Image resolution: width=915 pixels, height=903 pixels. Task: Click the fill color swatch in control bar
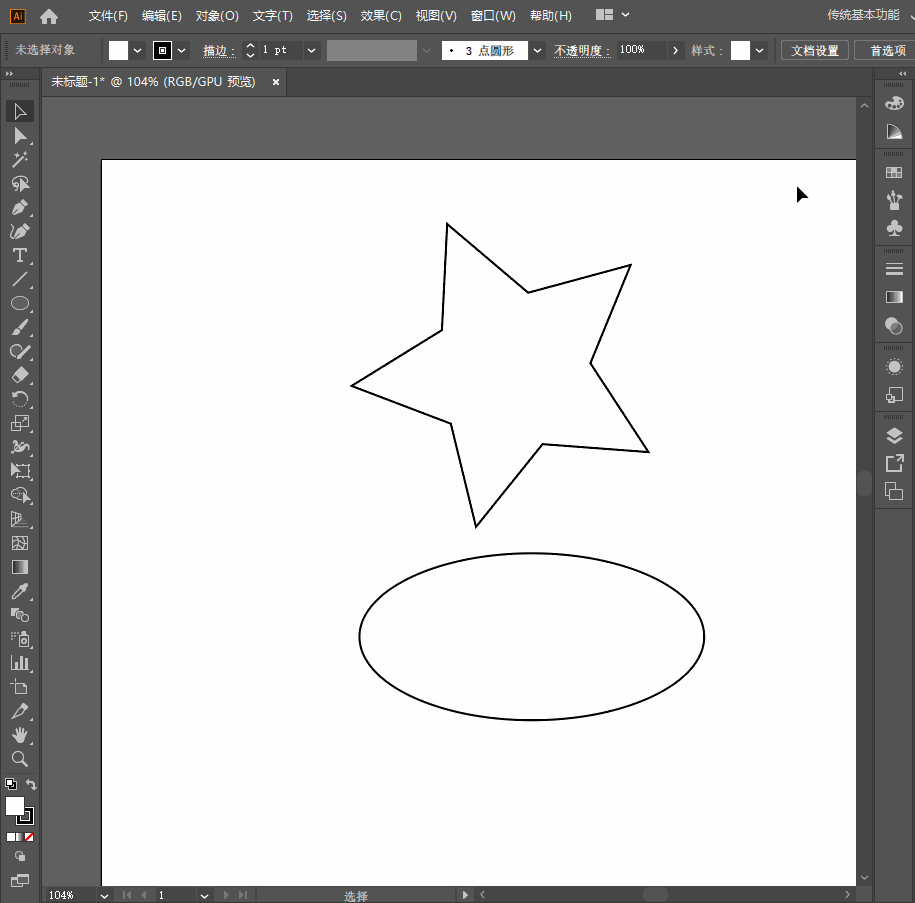pos(119,50)
